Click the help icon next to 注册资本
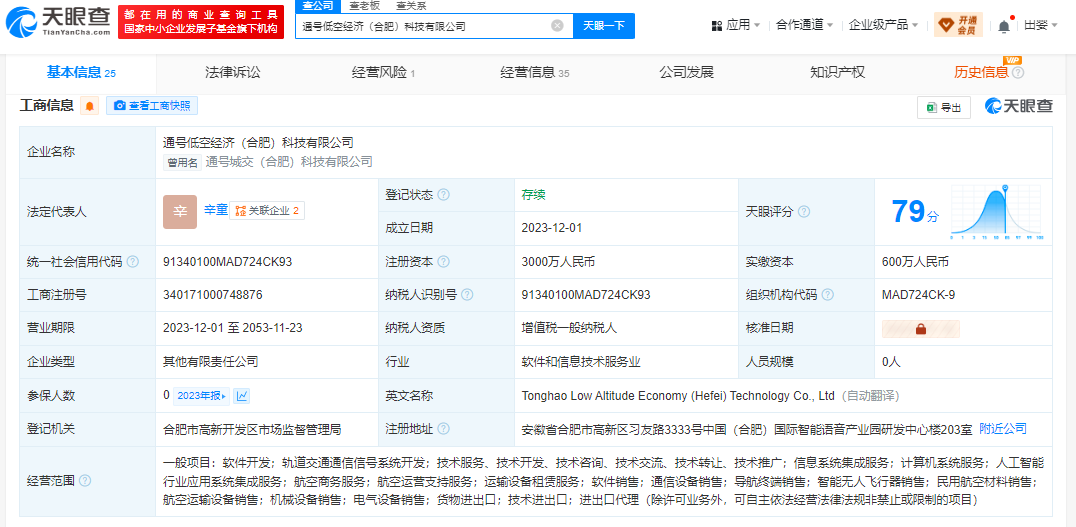 [x=443, y=261]
